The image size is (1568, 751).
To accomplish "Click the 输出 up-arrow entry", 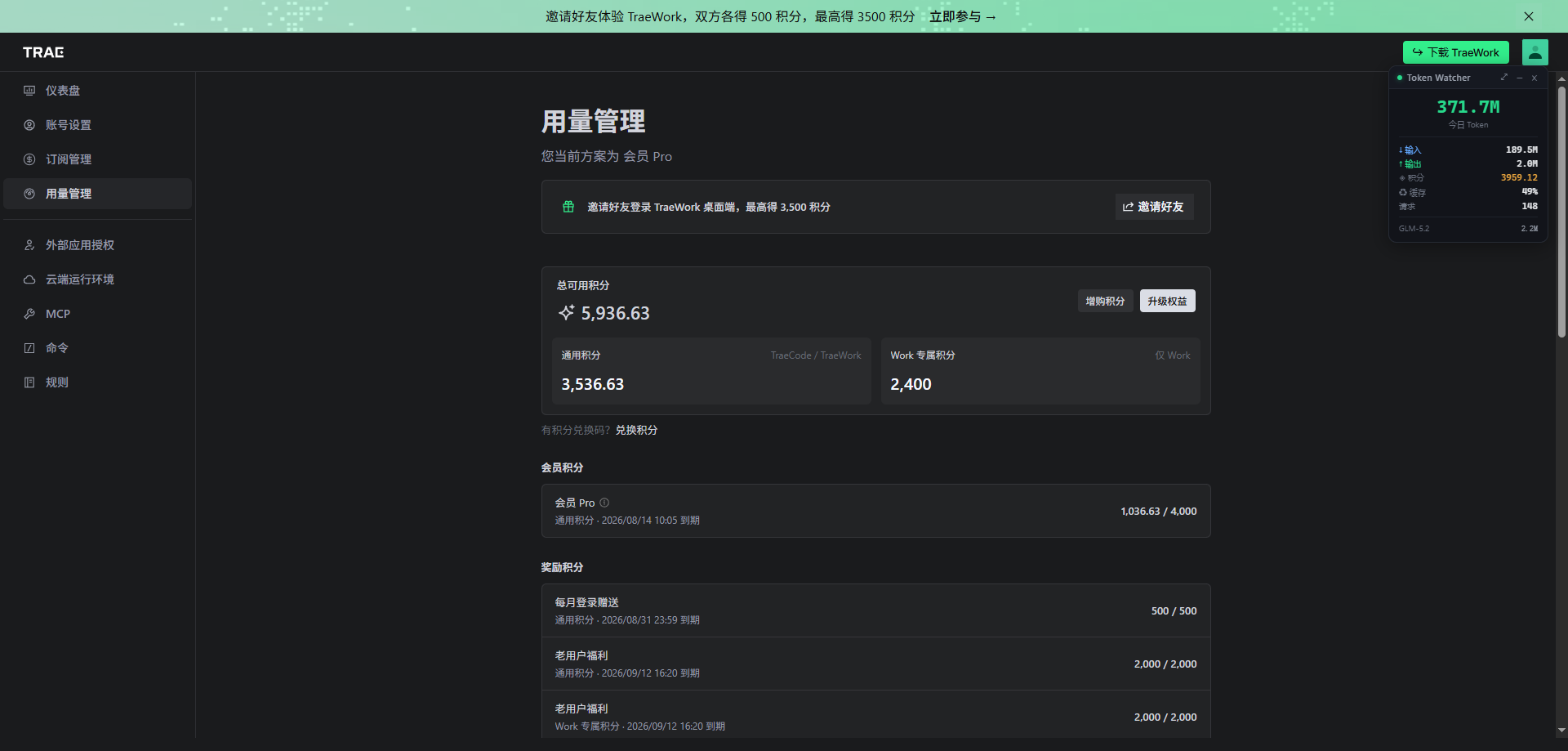I will (x=1410, y=163).
